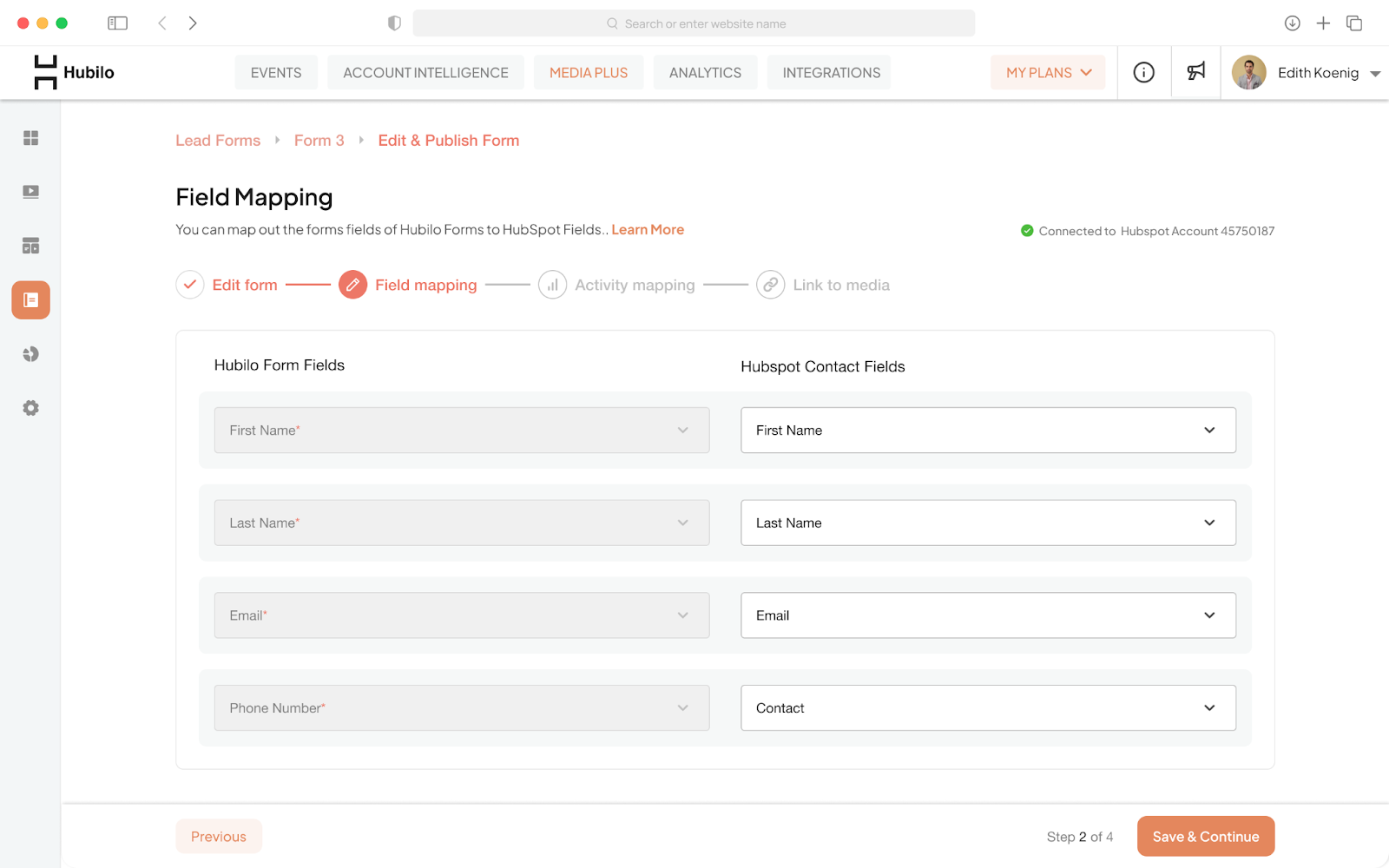
Task: Open the announcements megaphone icon
Action: click(1196, 72)
